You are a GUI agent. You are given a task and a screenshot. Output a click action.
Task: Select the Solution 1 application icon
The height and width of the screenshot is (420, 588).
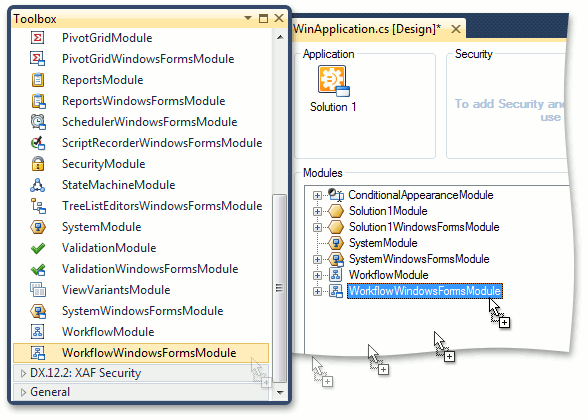pos(333,81)
